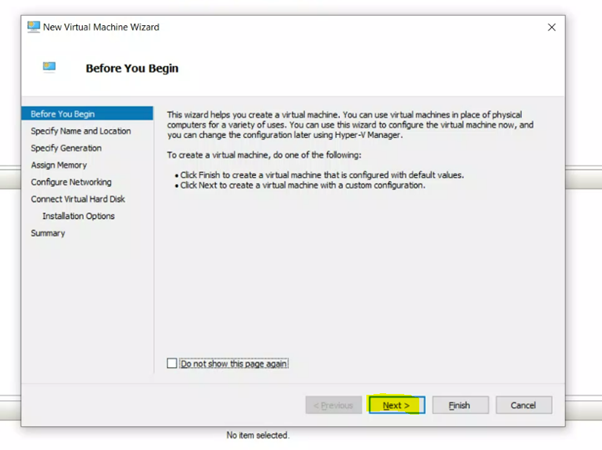This screenshot has height=450, width=602.
Task: Go to the 'Summary' step
Action: (48, 233)
